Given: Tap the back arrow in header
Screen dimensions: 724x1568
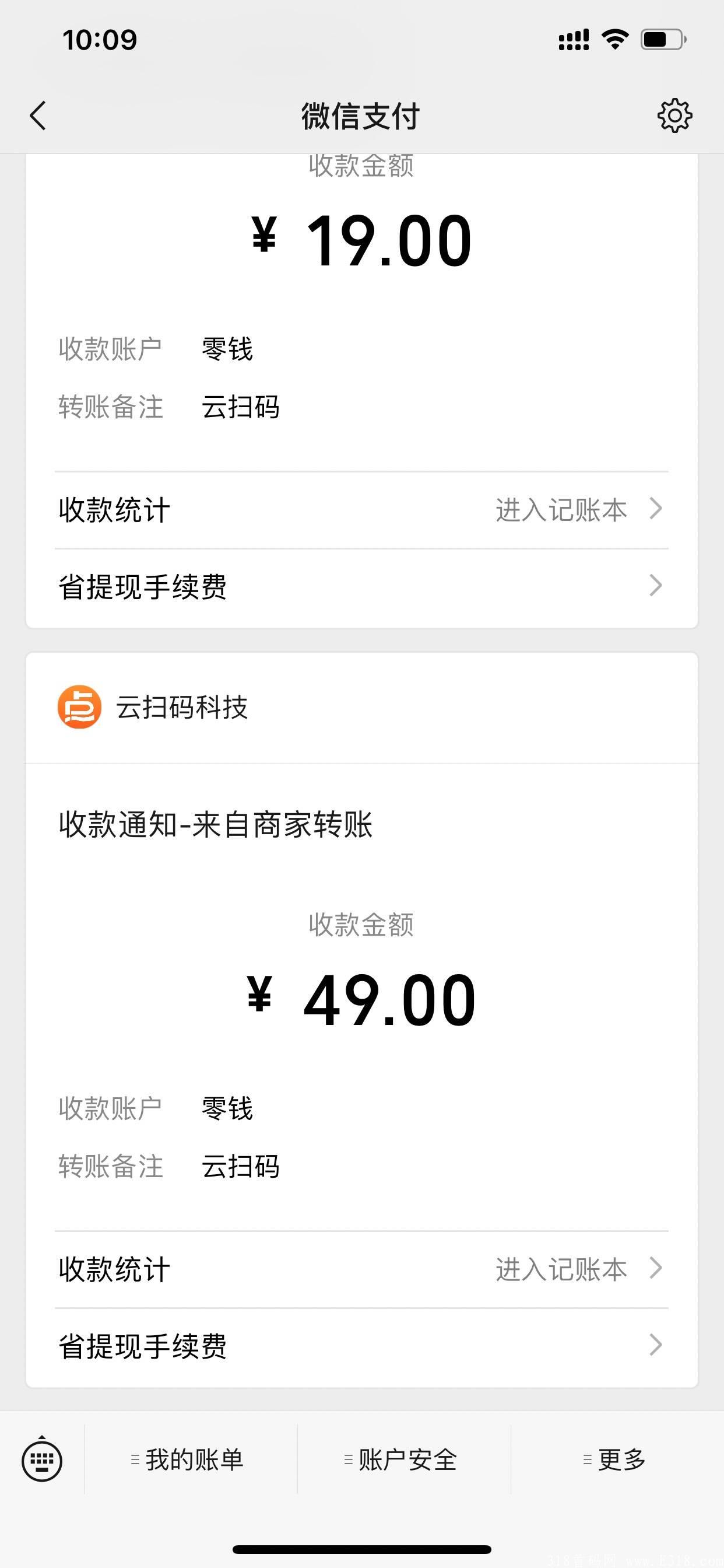Looking at the screenshot, I should (x=38, y=116).
